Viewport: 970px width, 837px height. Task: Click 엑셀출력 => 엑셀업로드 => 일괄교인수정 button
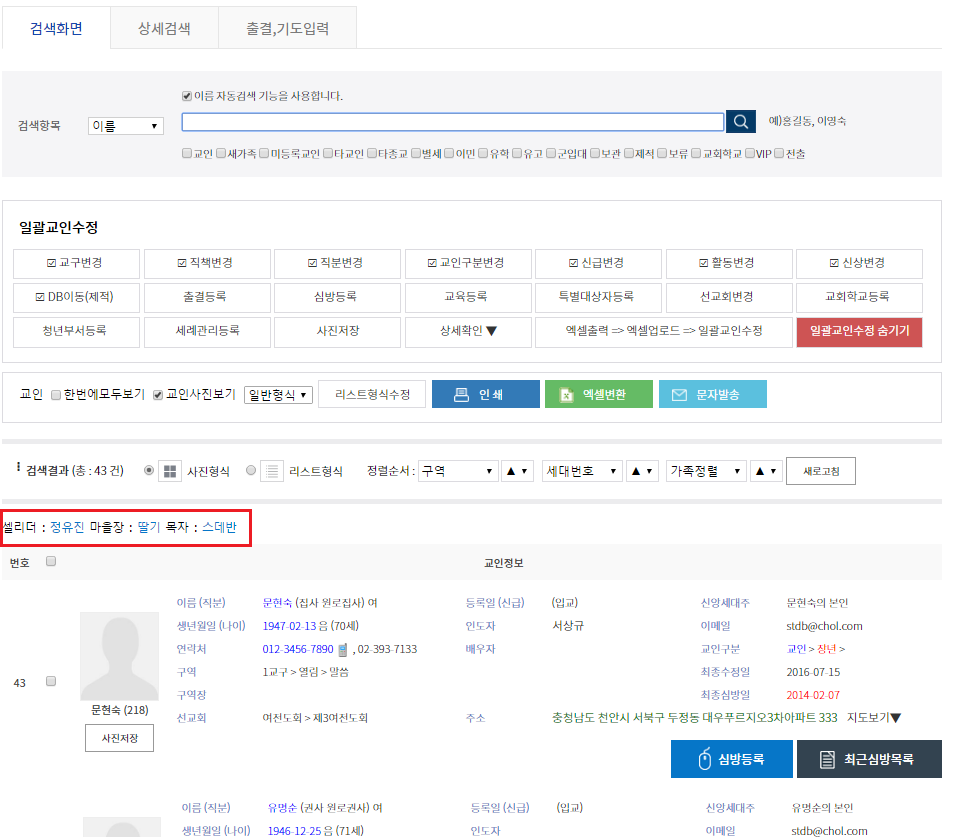coord(663,332)
